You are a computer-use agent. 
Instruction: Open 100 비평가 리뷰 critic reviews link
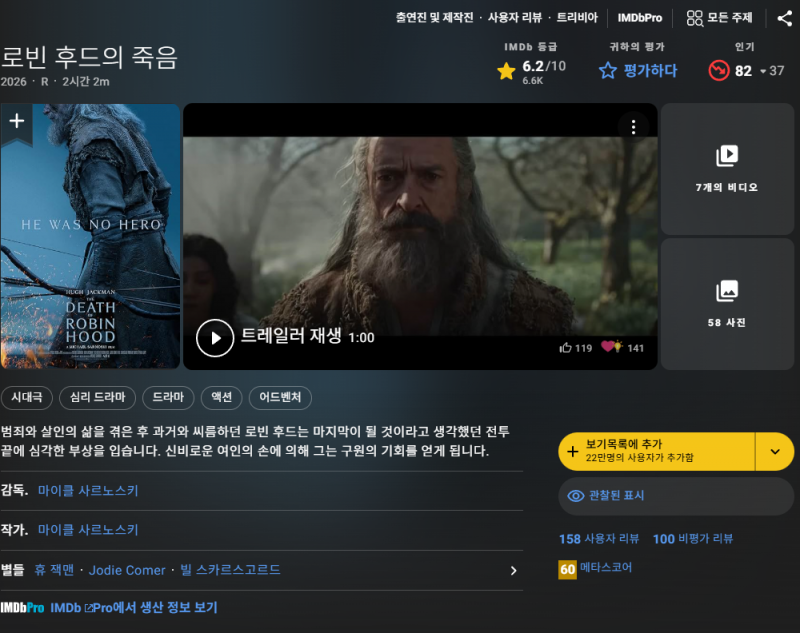(693, 539)
